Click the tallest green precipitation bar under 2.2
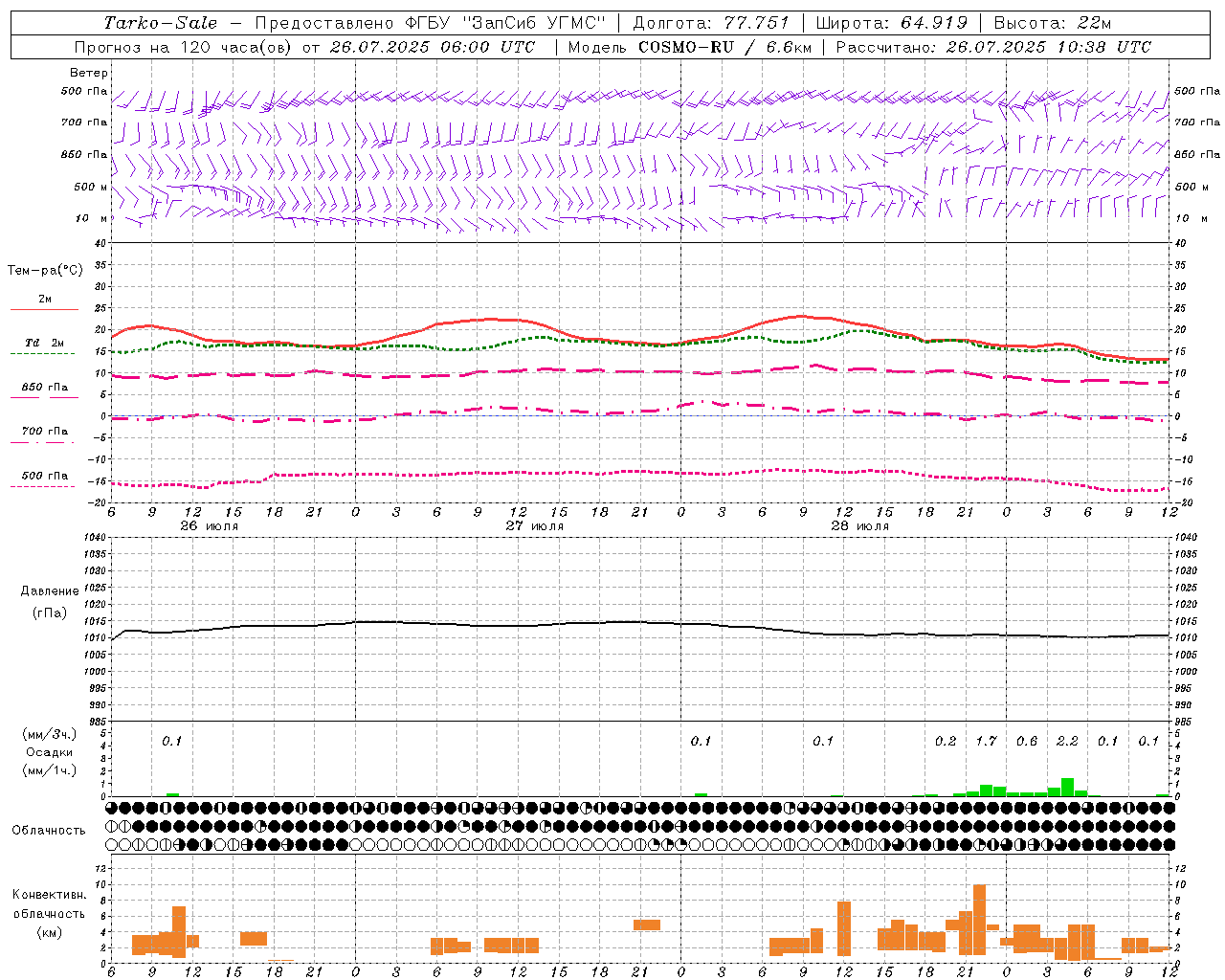The height and width of the screenshot is (980, 1225). [1067, 787]
